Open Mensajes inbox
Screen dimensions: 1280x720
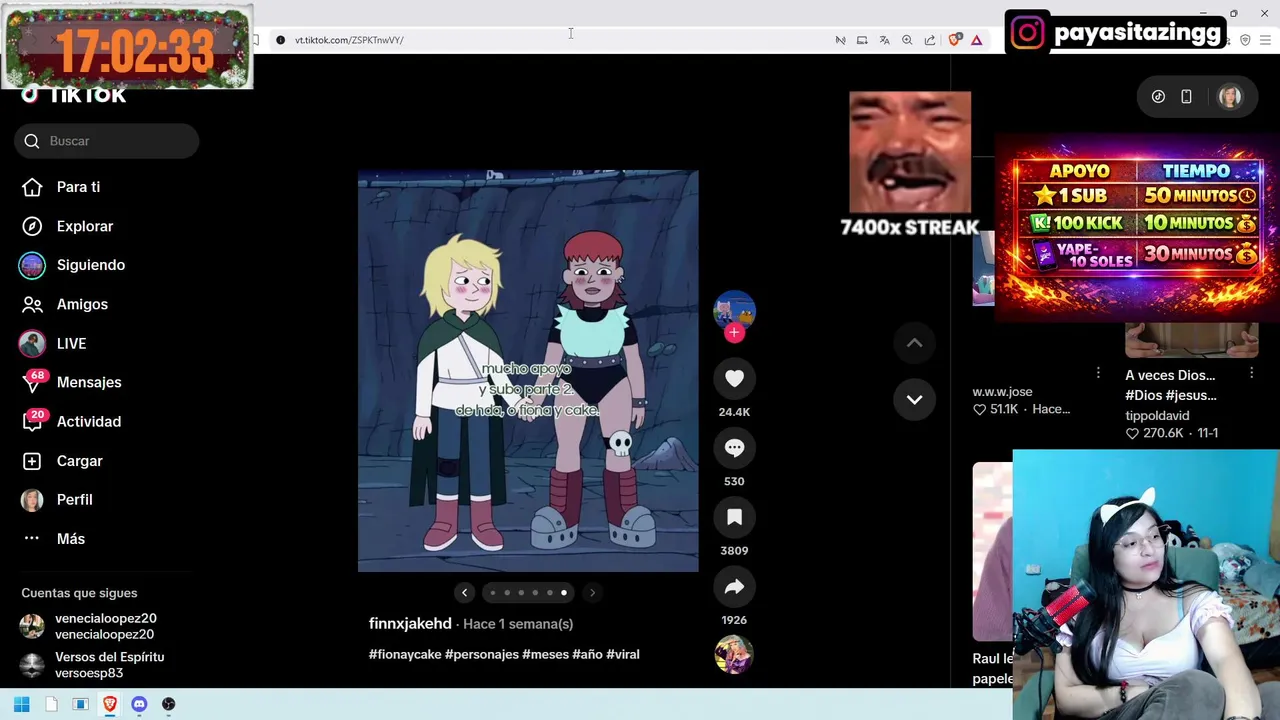pos(89,382)
